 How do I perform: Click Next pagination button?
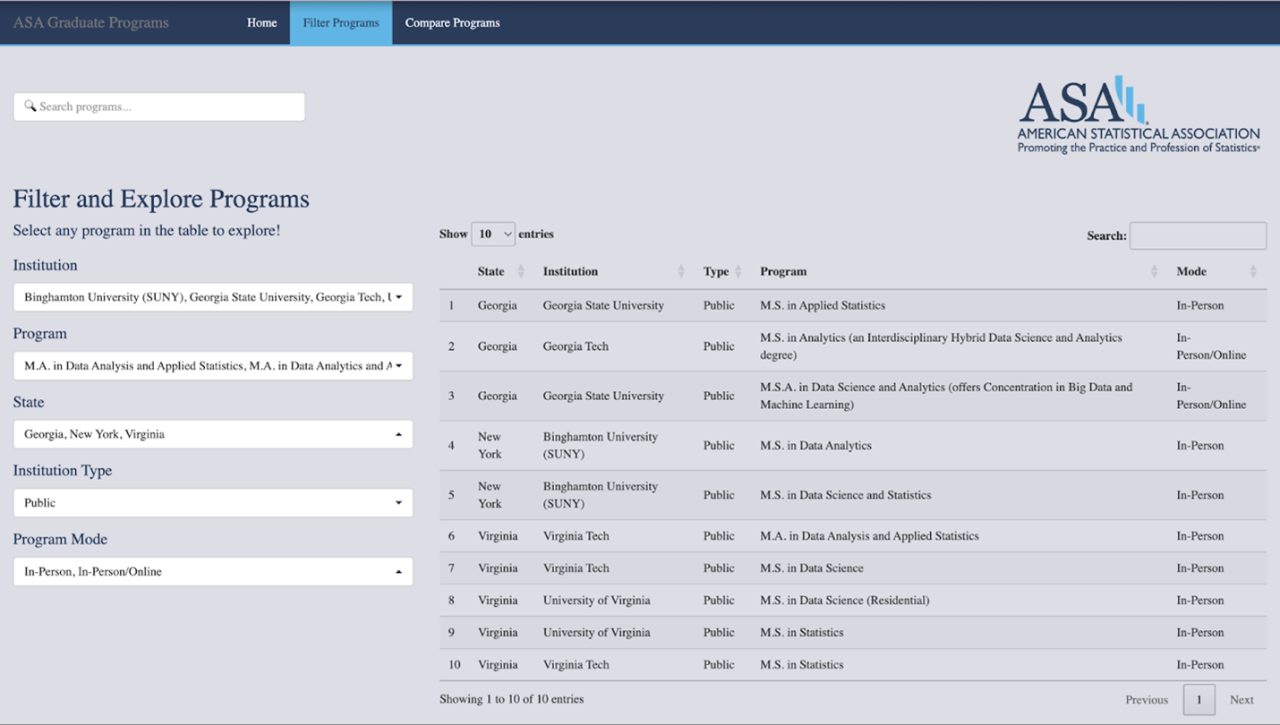1241,700
